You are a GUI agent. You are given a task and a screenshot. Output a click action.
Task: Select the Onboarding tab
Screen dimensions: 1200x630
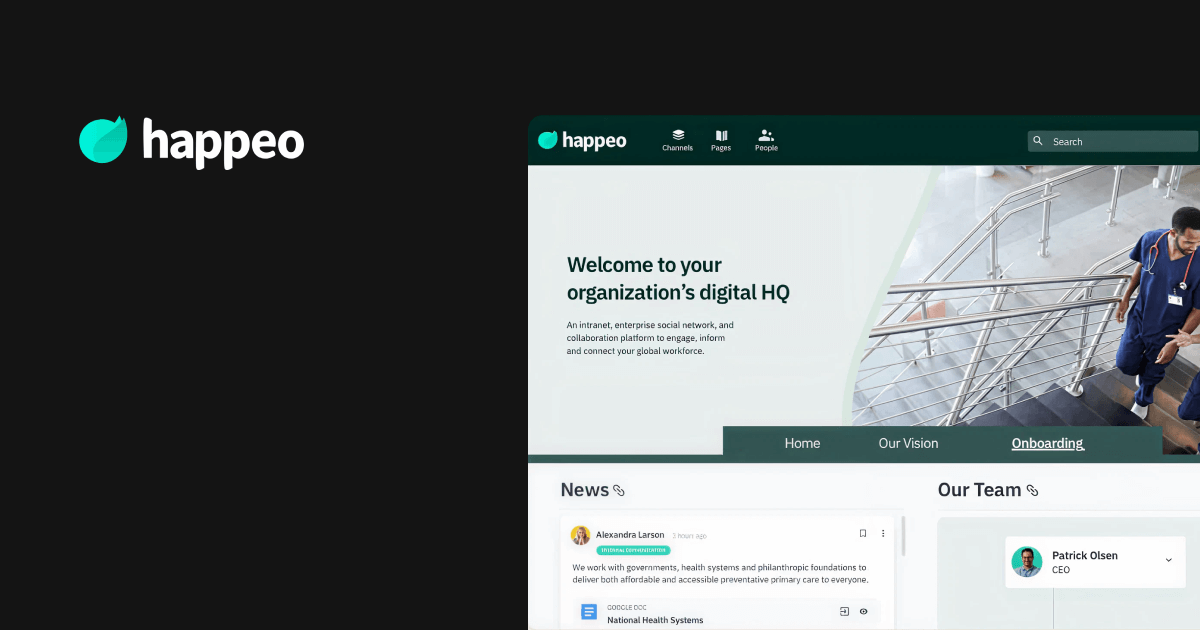[x=1047, y=443]
